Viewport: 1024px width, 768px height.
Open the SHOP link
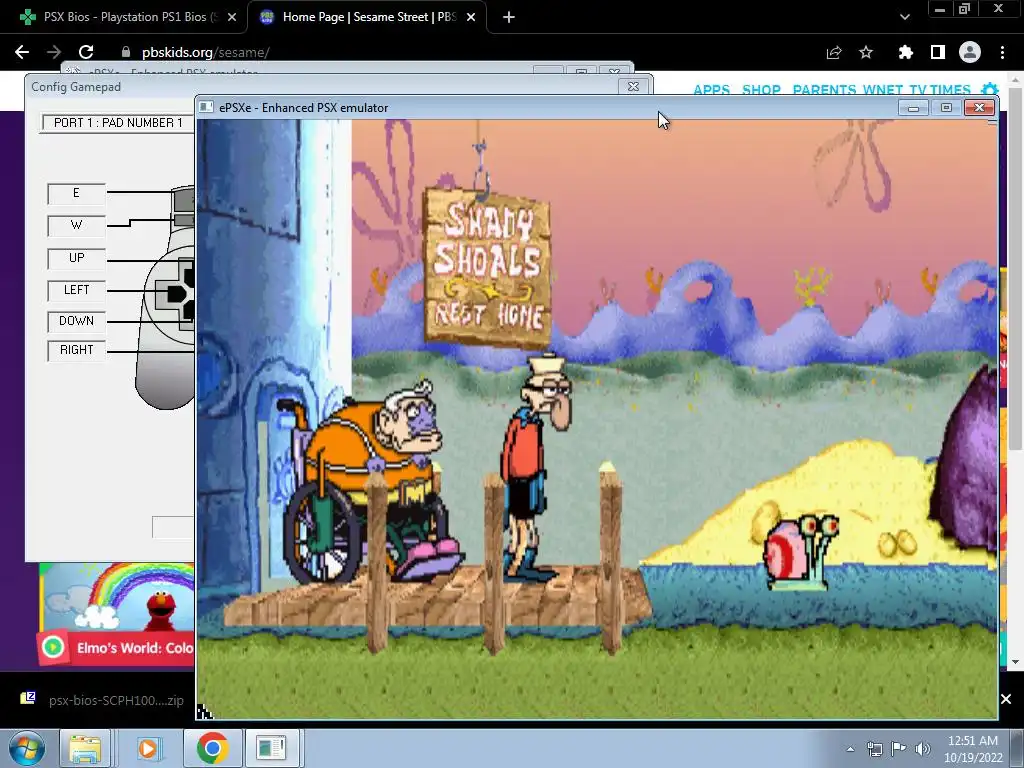[761, 90]
